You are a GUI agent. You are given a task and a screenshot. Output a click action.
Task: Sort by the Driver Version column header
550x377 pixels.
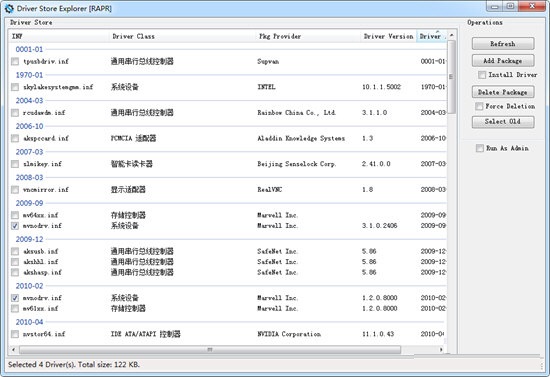[388, 36]
